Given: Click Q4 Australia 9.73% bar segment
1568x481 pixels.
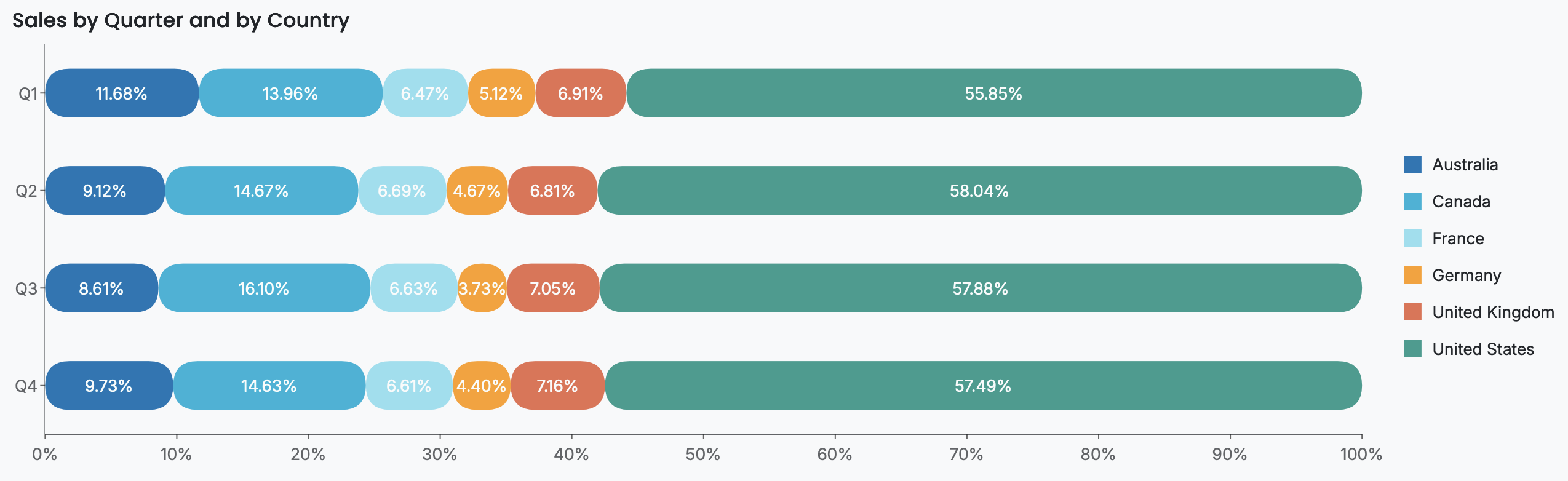Looking at the screenshot, I should (109, 386).
